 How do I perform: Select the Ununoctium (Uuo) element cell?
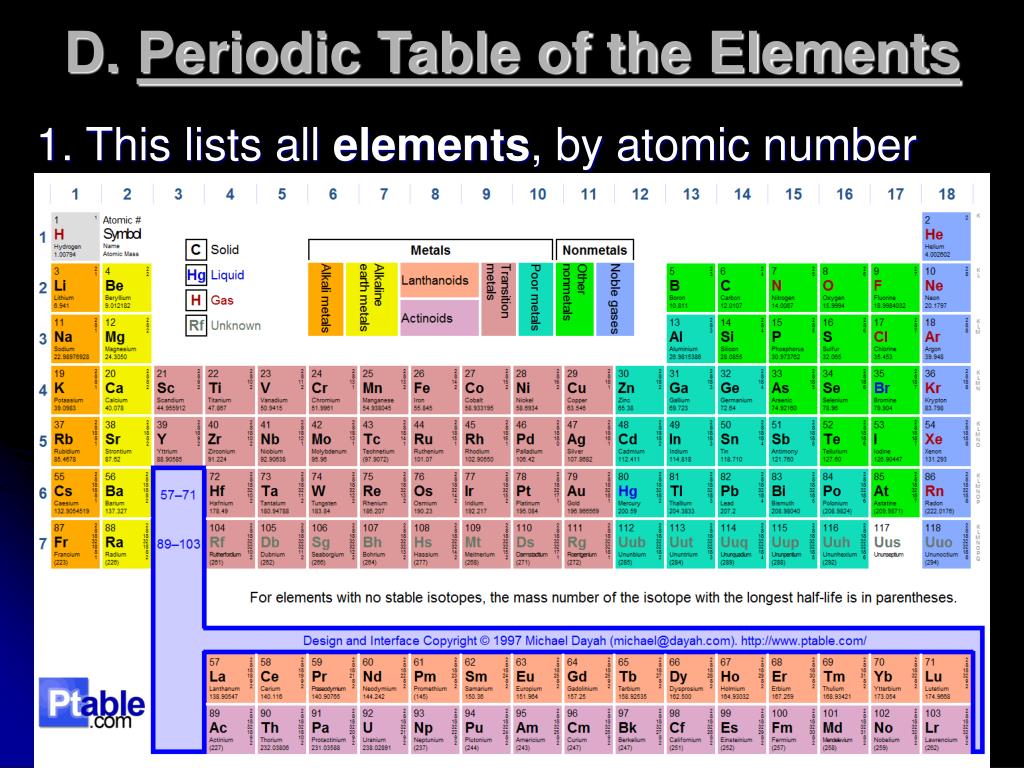[x=946, y=544]
